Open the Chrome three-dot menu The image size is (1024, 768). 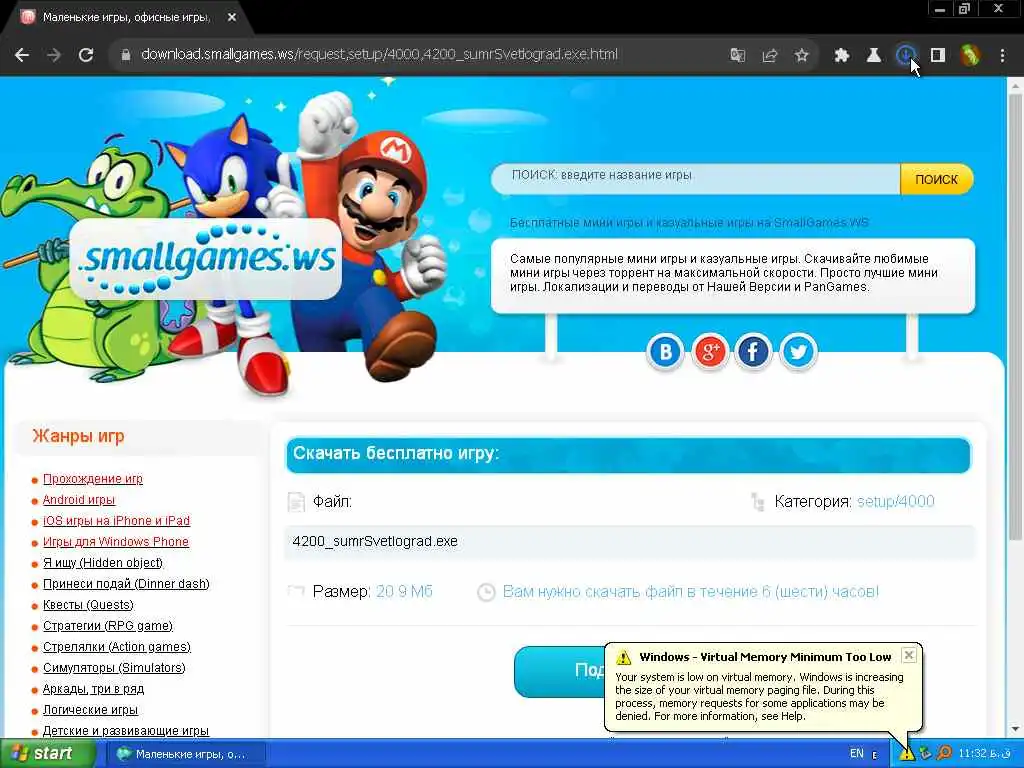click(1002, 56)
